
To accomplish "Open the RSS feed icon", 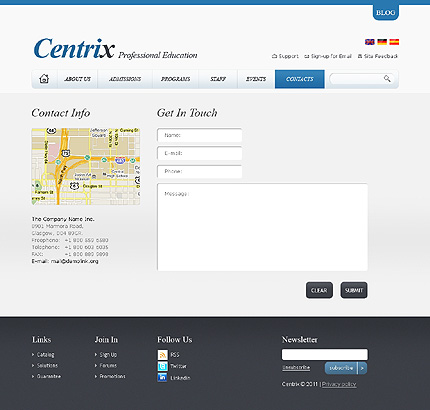I will 162,355.
